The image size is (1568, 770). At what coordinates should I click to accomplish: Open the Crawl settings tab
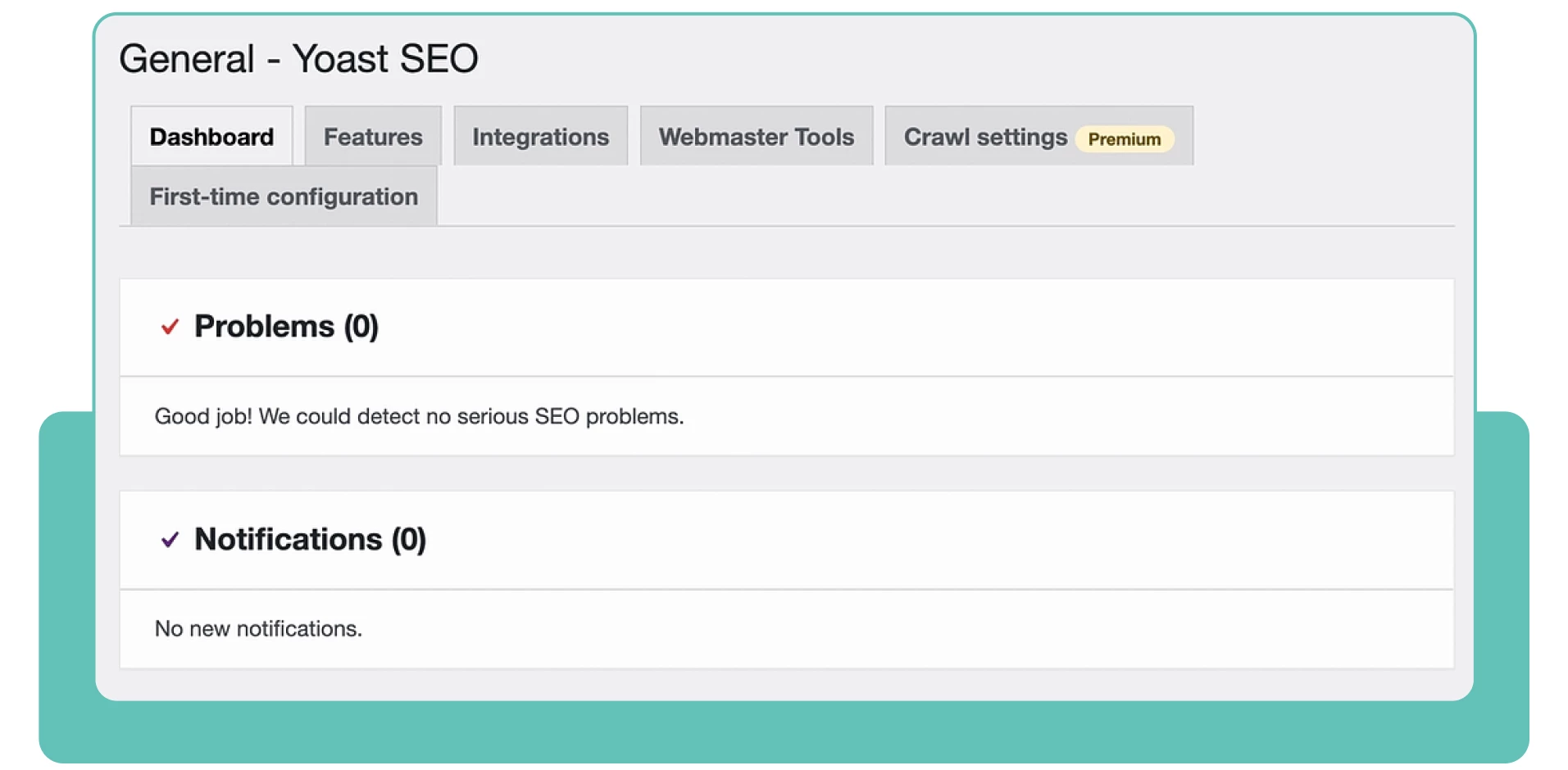[1039, 136]
